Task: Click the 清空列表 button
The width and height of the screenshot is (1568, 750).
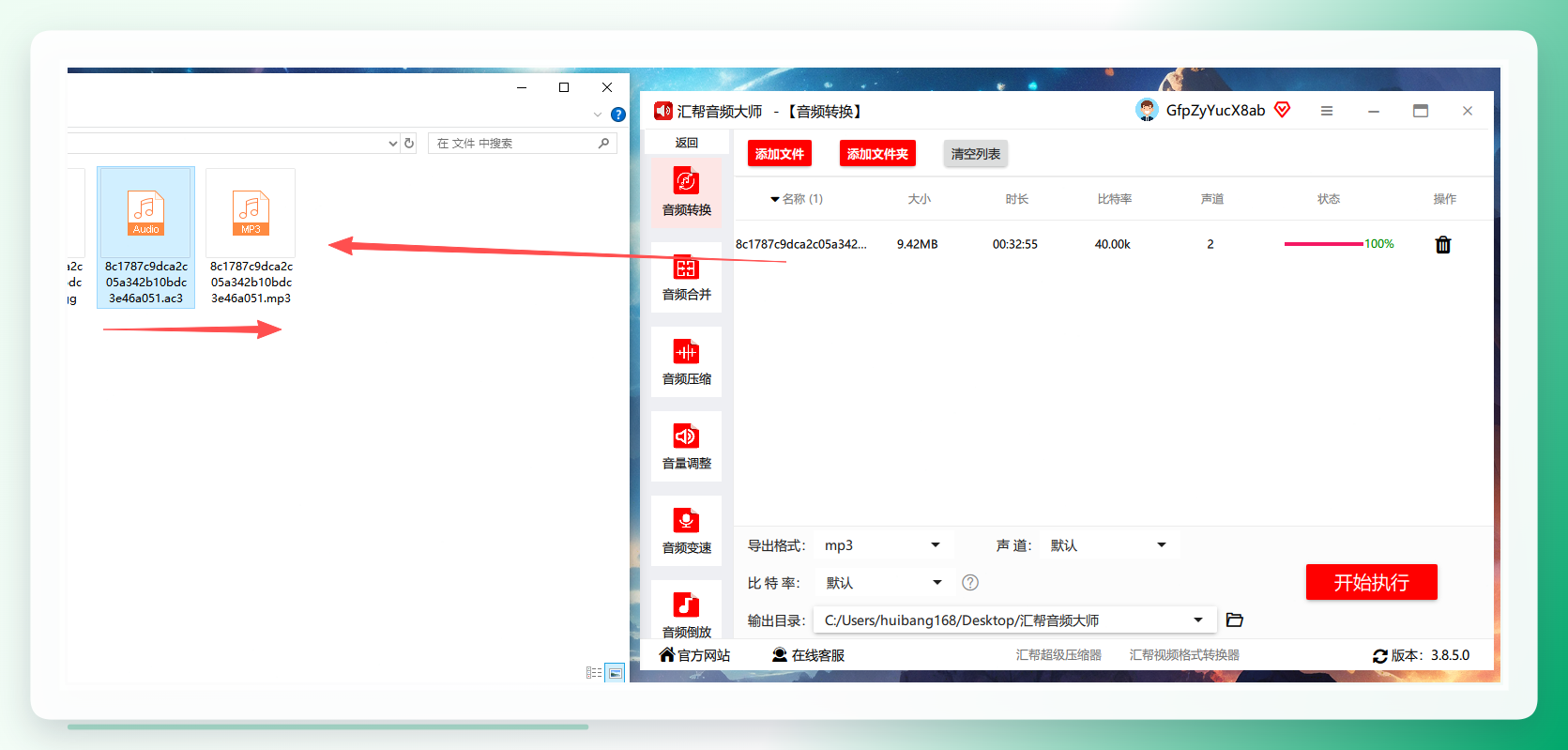Action: (976, 154)
